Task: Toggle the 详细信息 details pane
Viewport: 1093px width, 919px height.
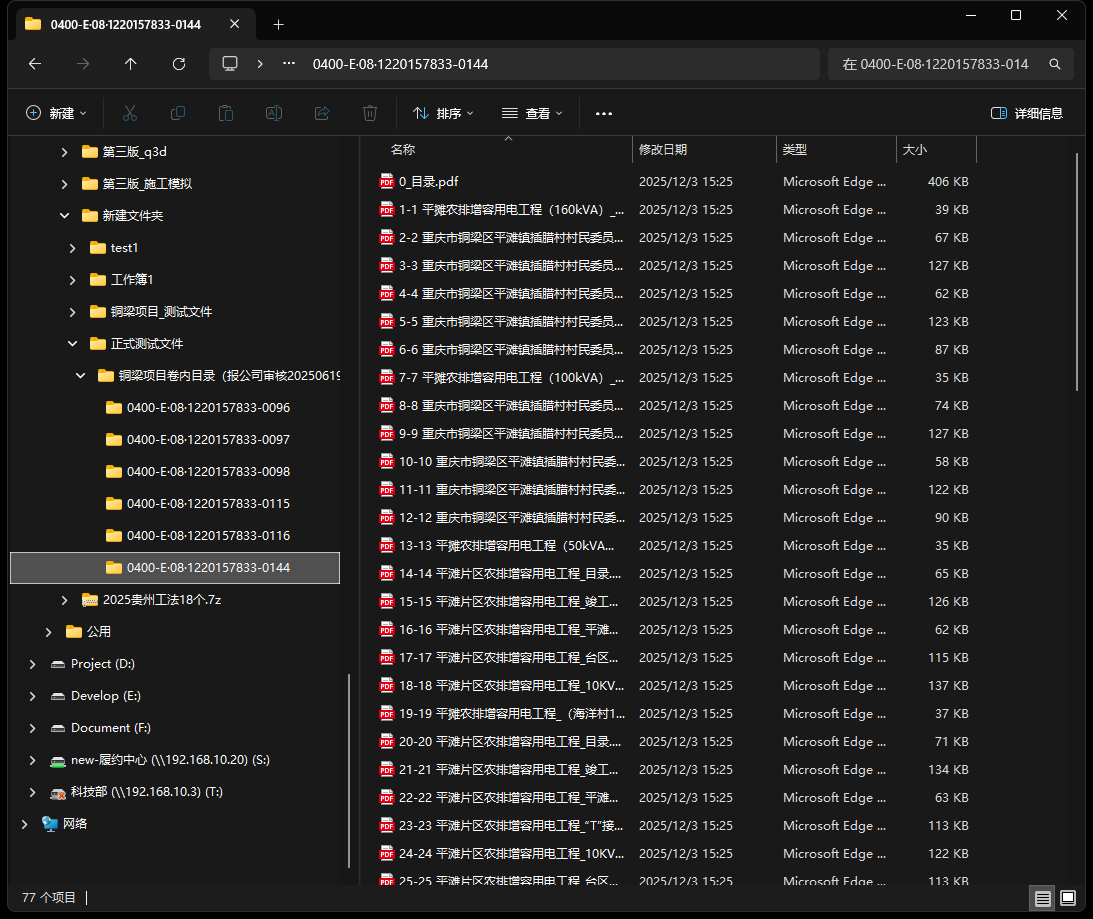Action: pyautogui.click(x=1027, y=114)
